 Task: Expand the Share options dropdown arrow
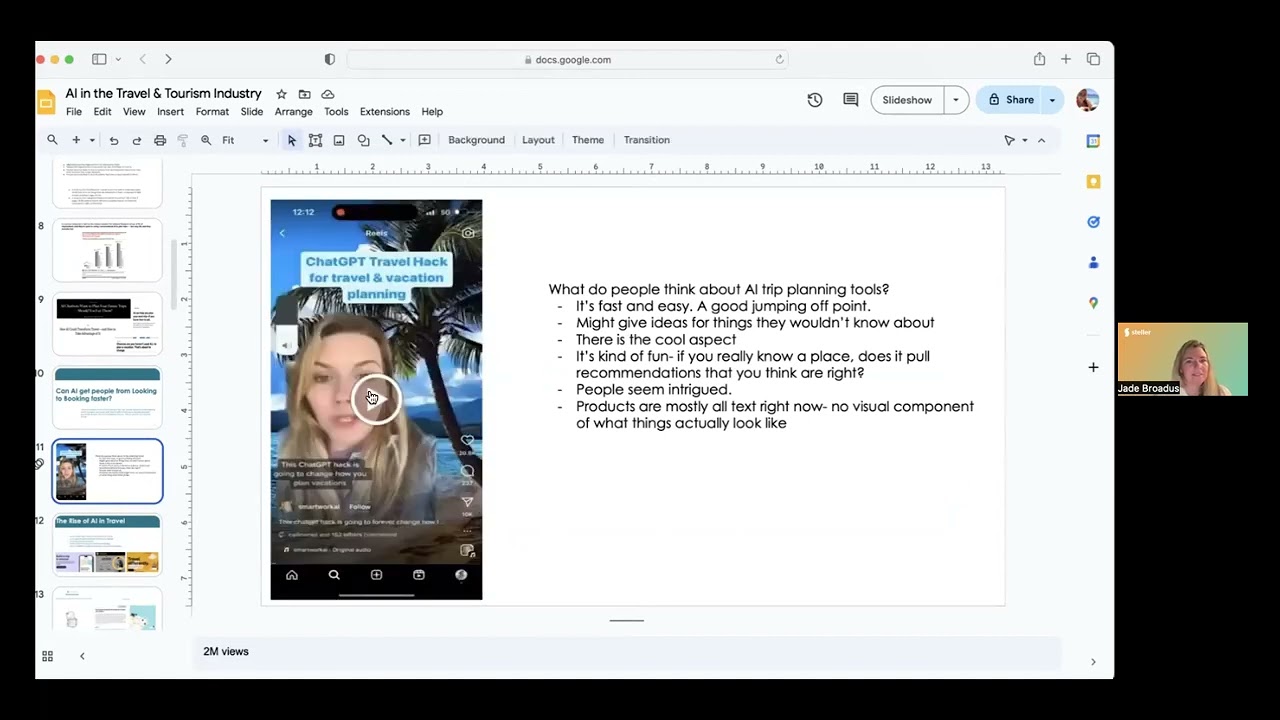tap(1052, 100)
